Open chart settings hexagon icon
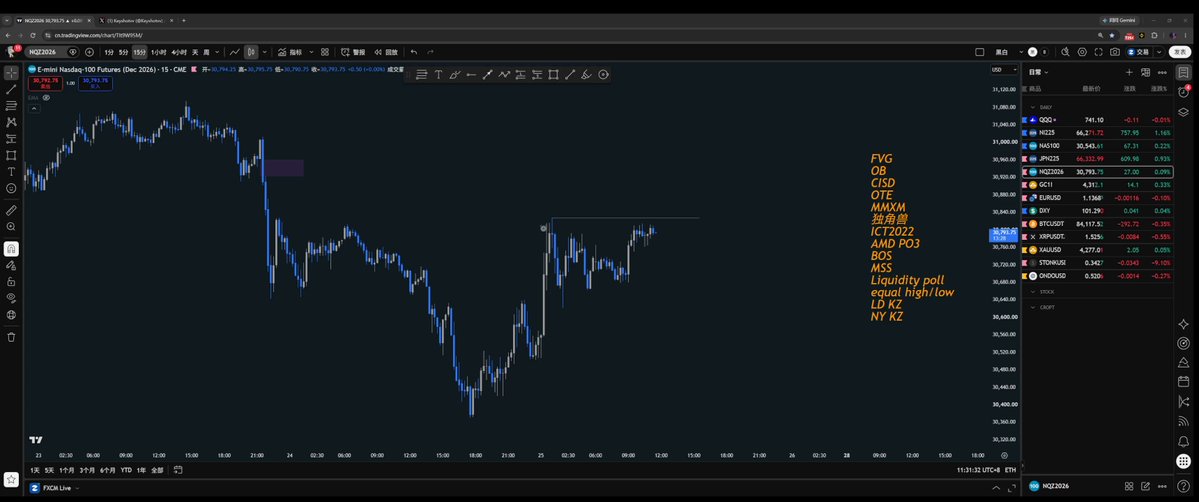This screenshot has width=1199, height=502. tap(1082, 52)
